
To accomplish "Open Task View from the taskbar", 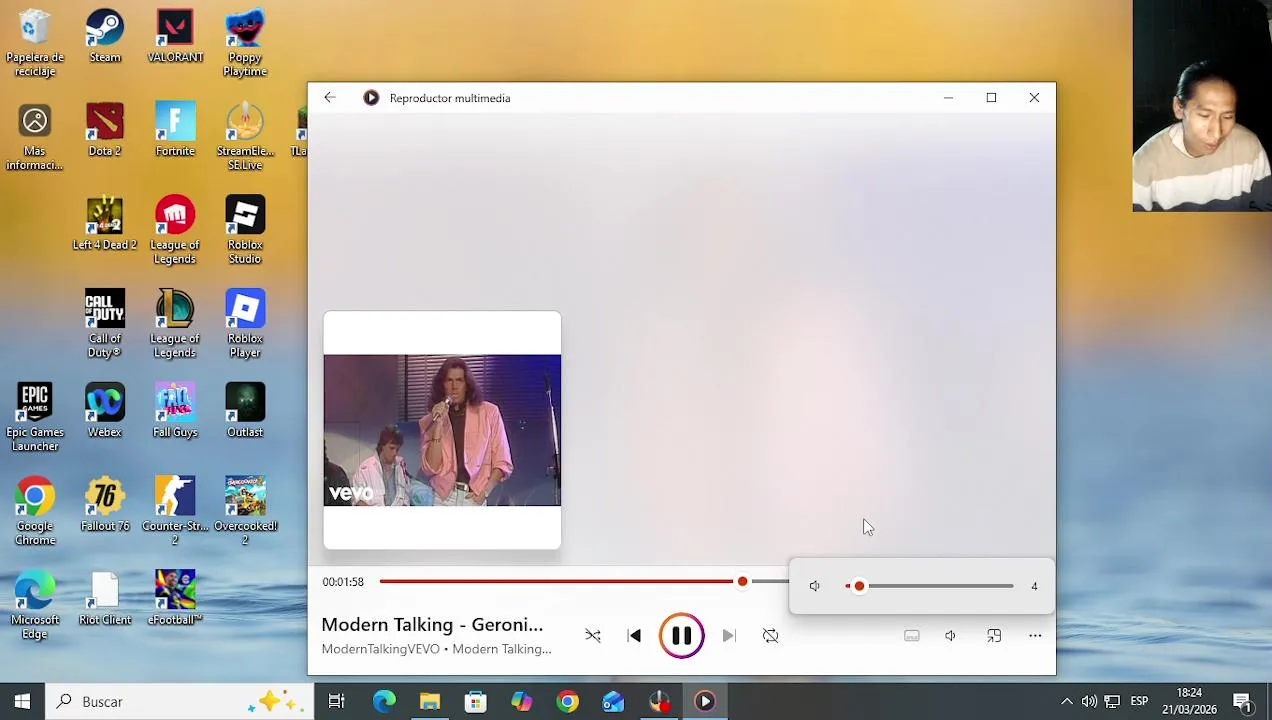I will tap(337, 702).
